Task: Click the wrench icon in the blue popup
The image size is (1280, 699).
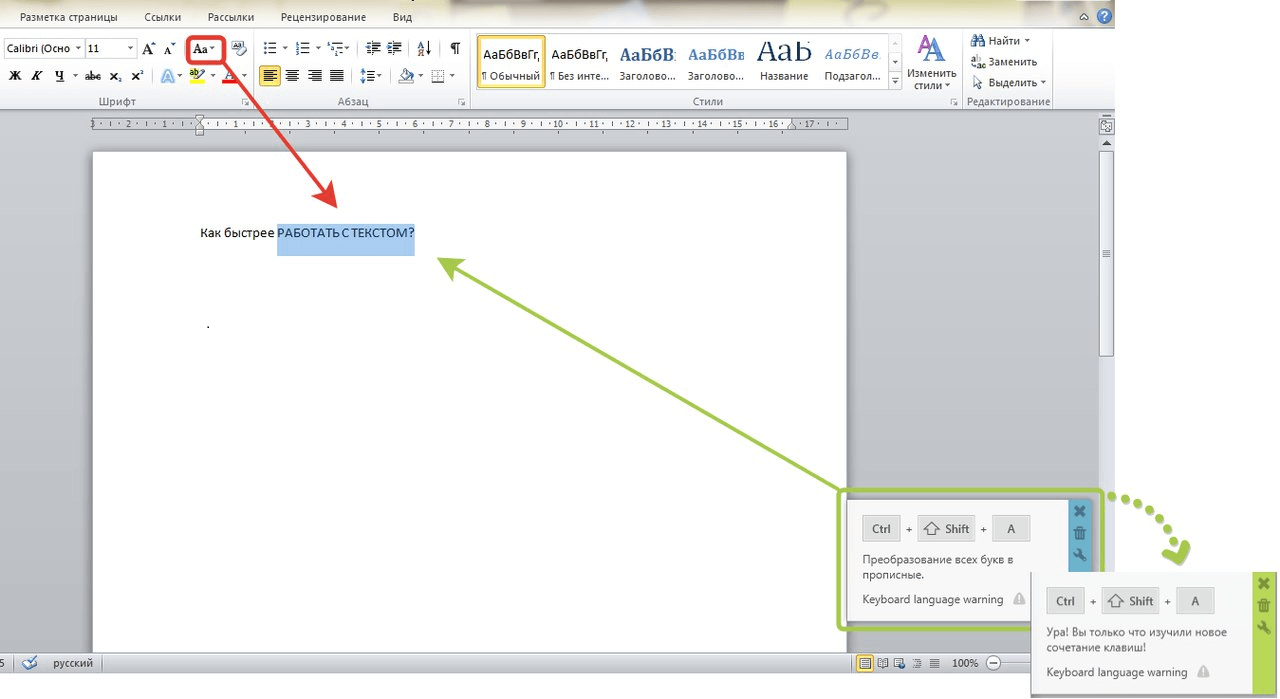Action: click(x=1079, y=555)
